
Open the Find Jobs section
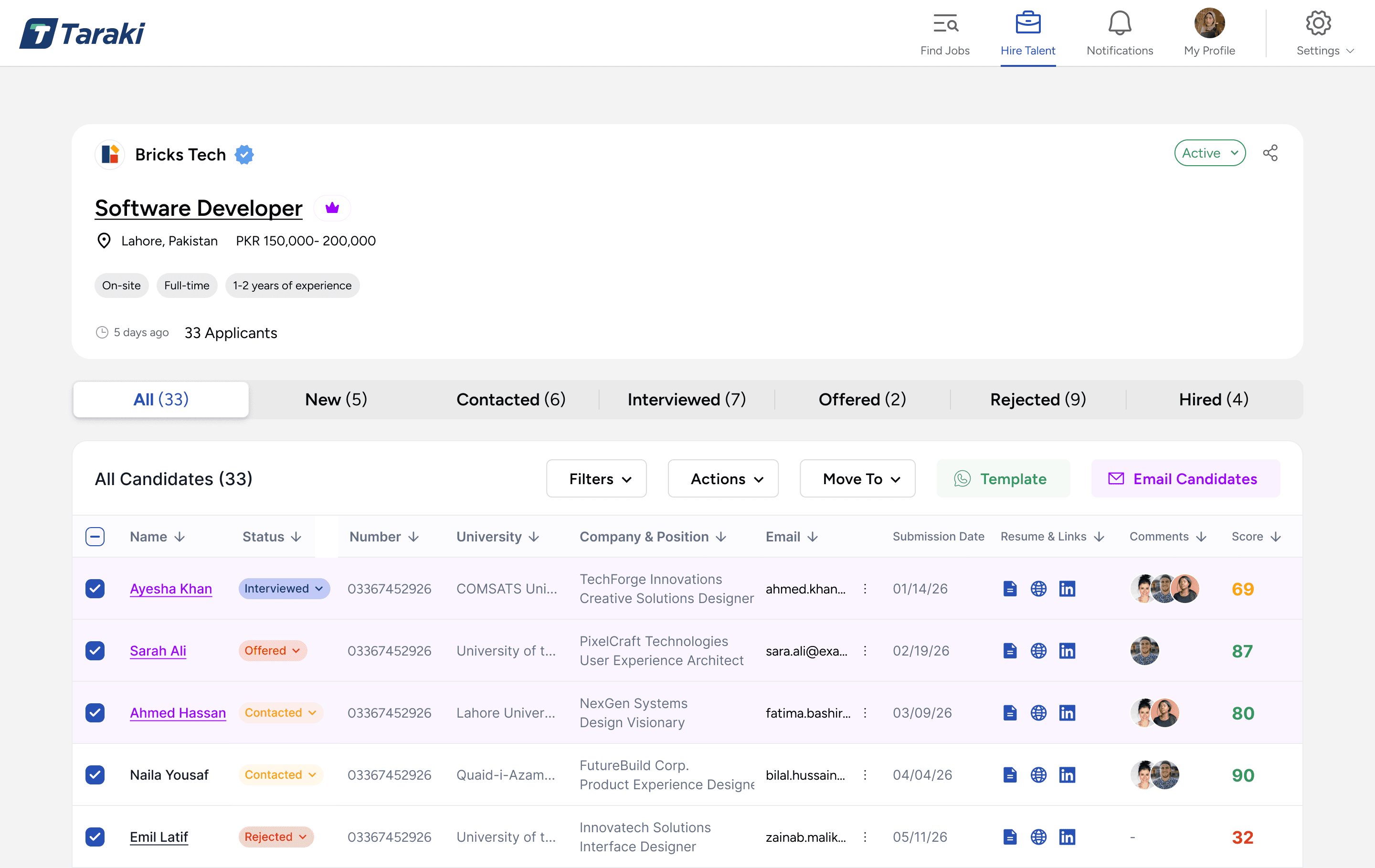944,32
